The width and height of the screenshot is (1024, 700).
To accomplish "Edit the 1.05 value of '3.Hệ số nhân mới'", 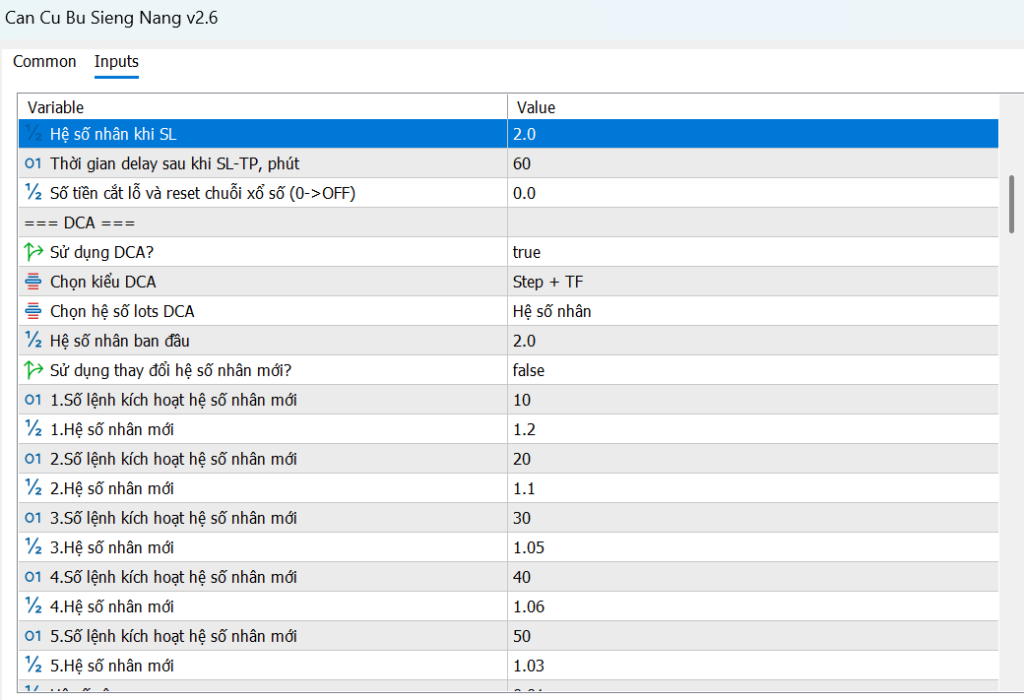I will (x=529, y=548).
